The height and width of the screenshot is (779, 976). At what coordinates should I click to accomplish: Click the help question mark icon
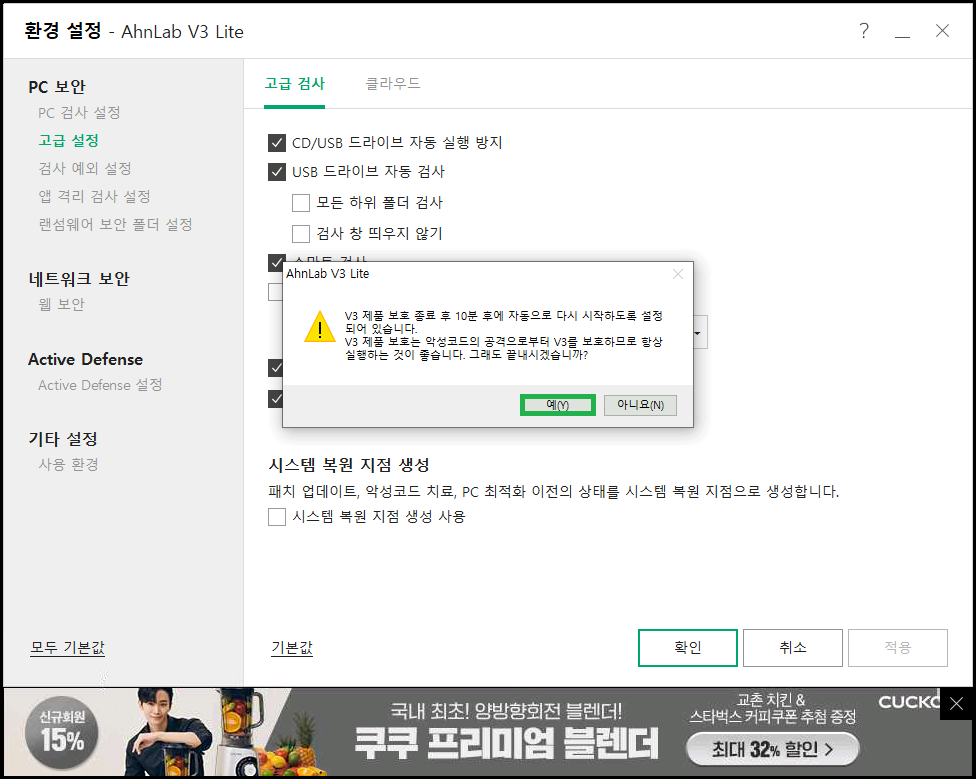click(x=863, y=30)
